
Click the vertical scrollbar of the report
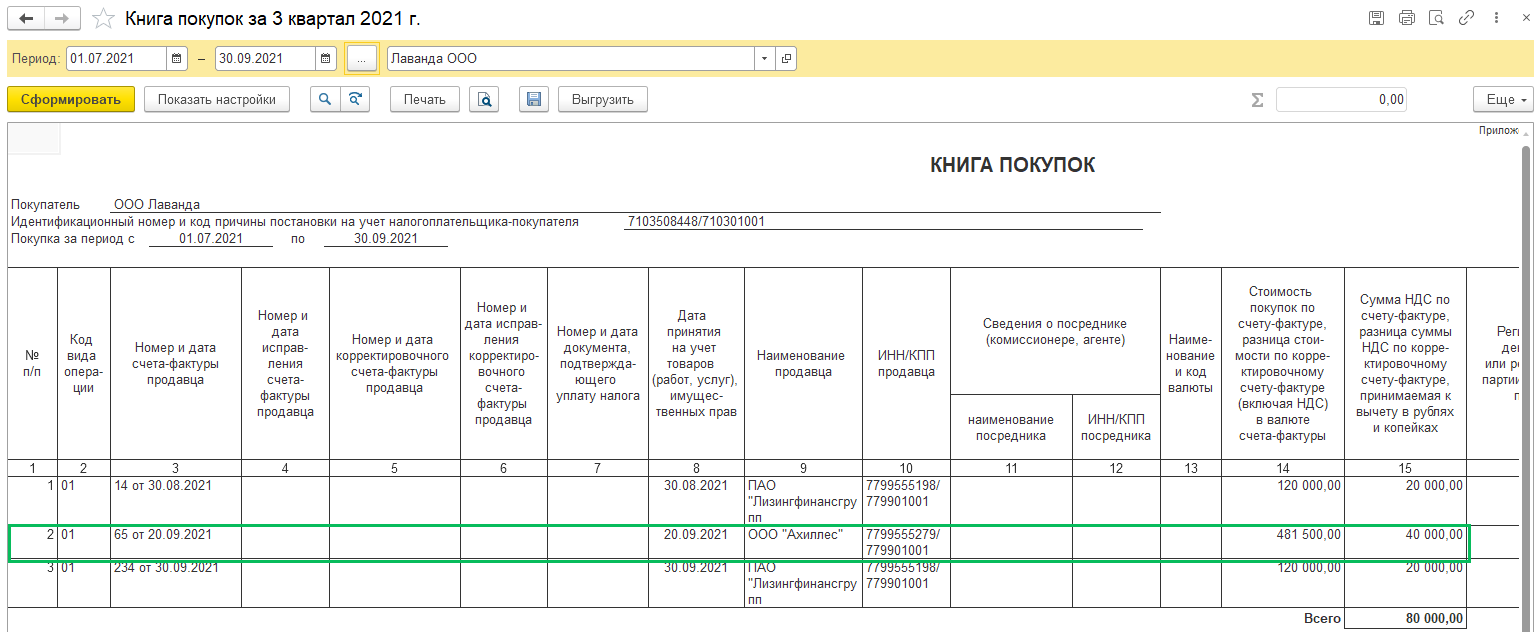click(1526, 380)
